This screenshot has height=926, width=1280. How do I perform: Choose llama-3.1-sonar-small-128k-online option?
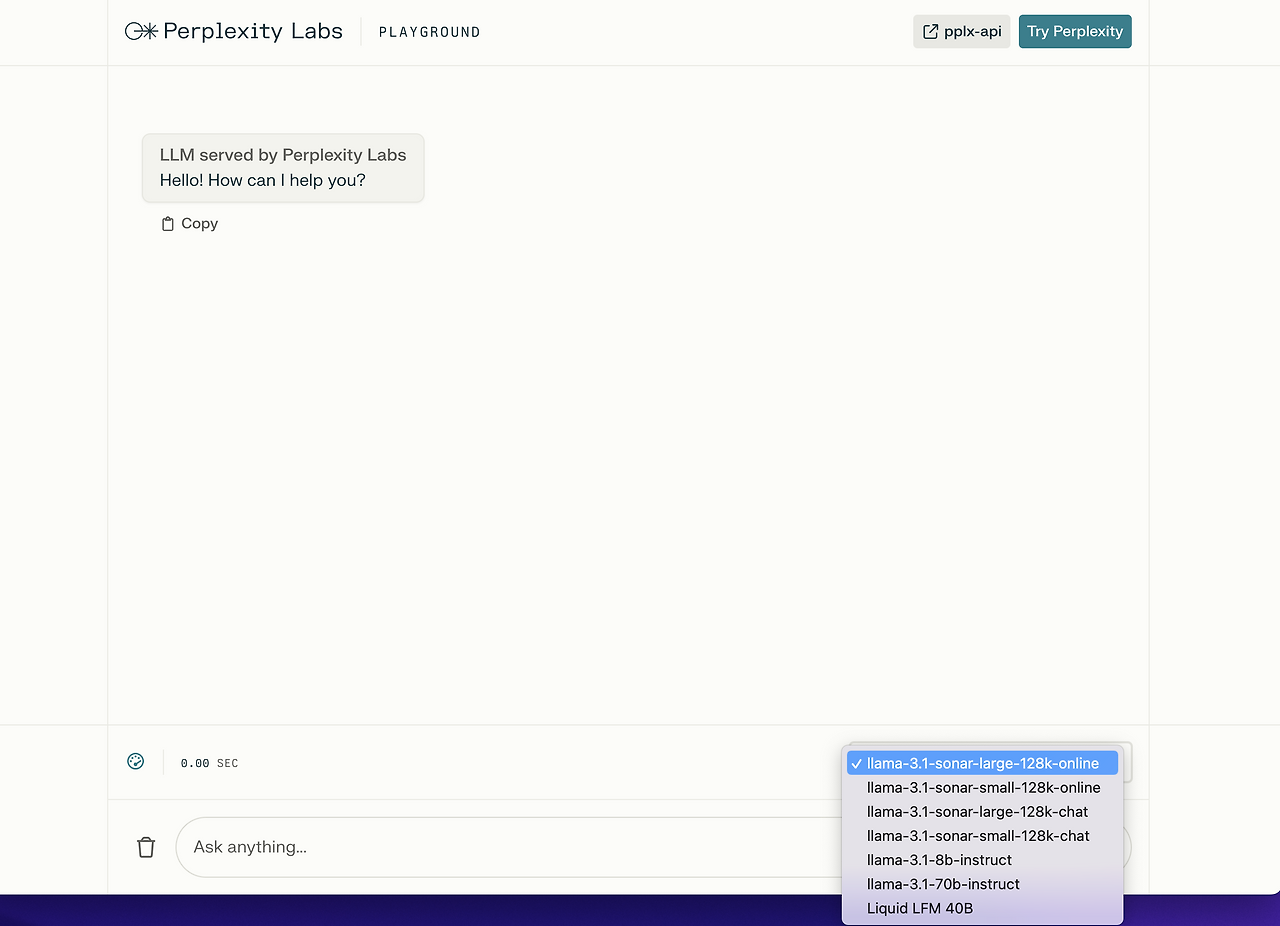(982, 787)
